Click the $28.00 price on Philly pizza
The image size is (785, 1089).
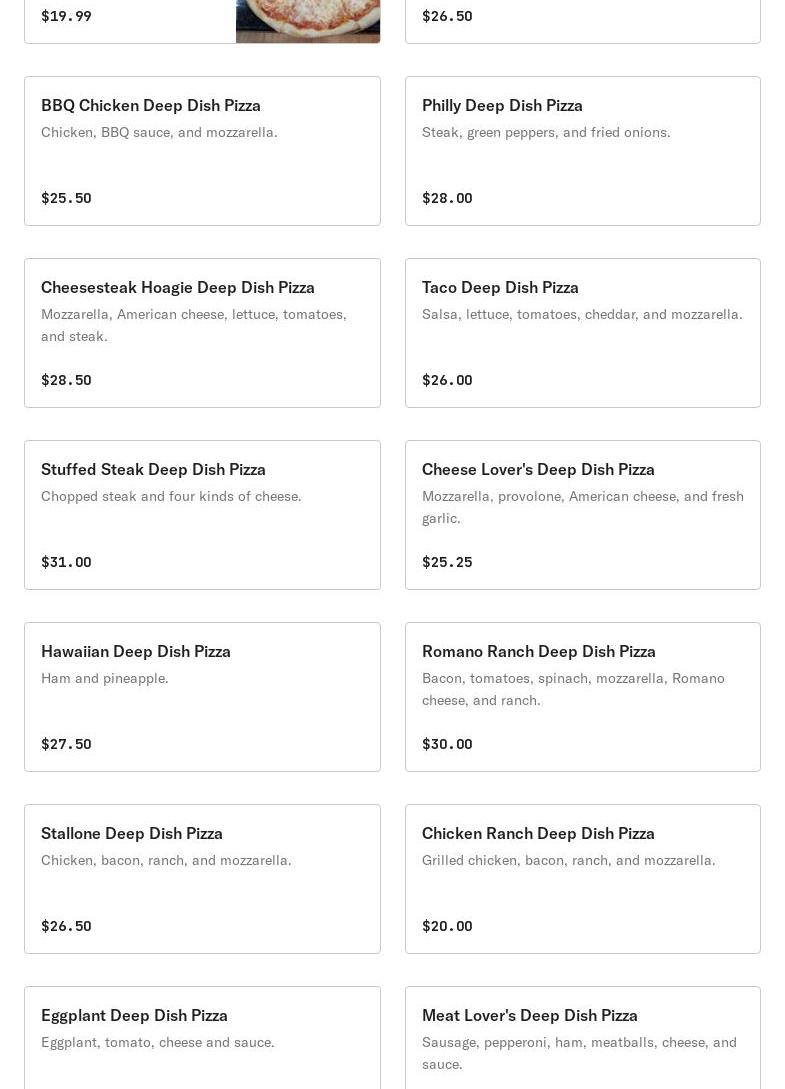(447, 198)
